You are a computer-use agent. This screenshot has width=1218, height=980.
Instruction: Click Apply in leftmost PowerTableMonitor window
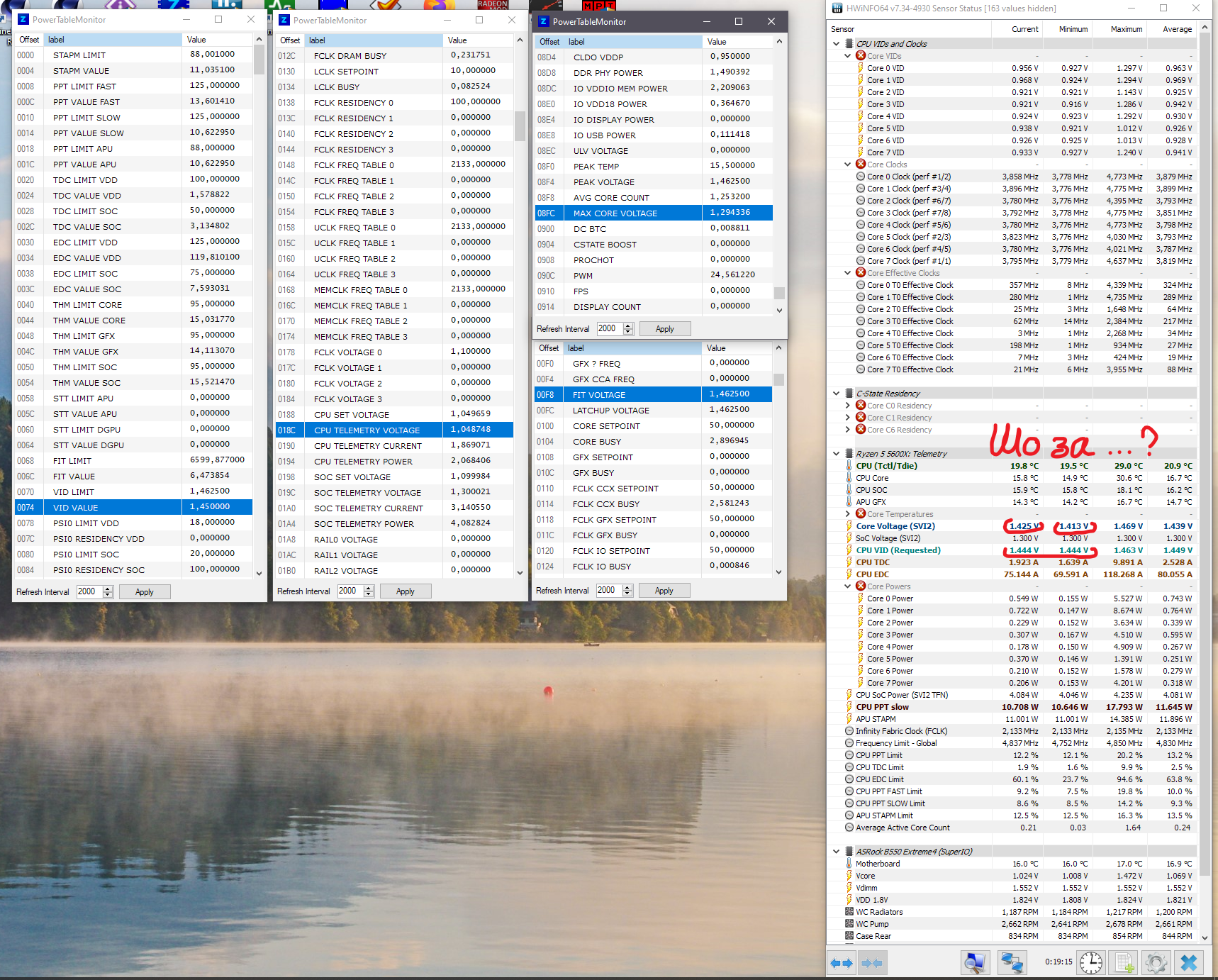[x=145, y=592]
